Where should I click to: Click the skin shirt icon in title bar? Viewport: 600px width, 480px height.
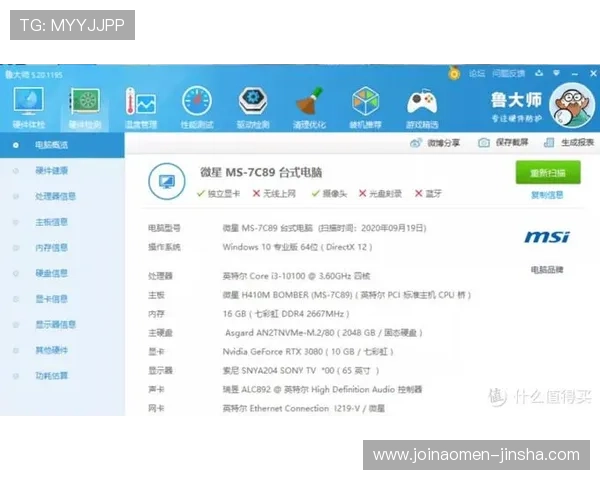point(539,73)
